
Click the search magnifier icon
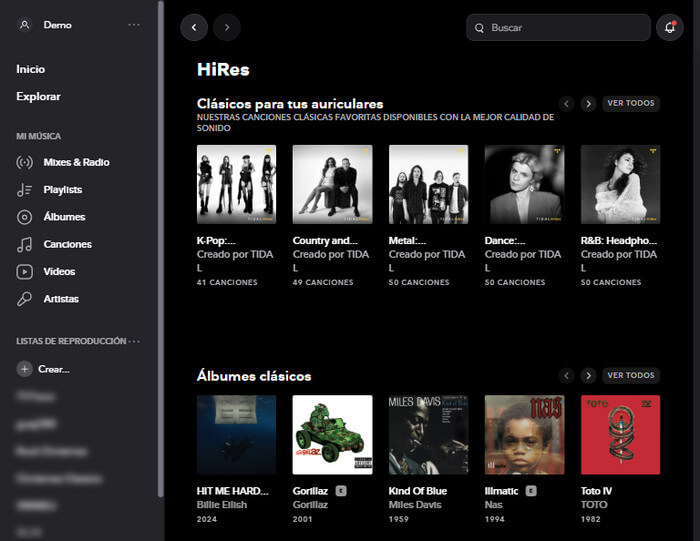[x=479, y=28]
